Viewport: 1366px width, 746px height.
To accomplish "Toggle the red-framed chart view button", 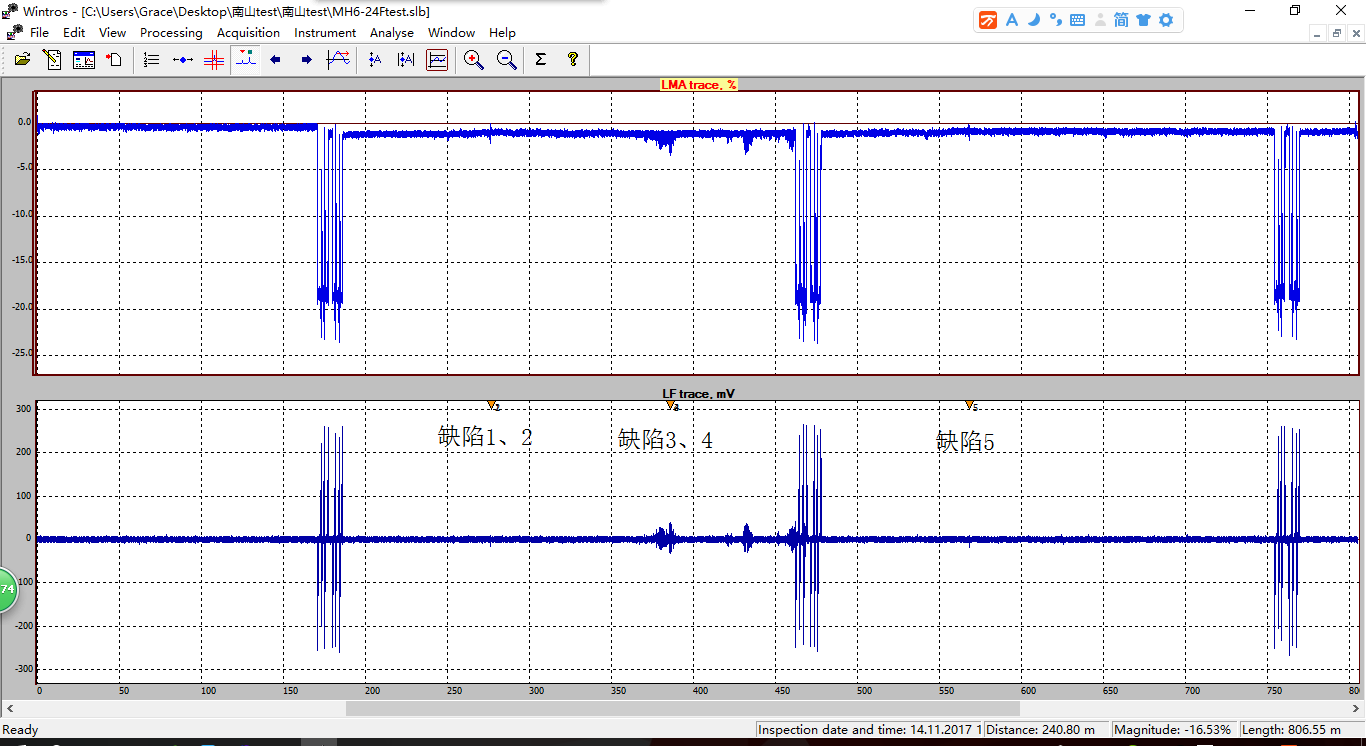I will coord(437,60).
